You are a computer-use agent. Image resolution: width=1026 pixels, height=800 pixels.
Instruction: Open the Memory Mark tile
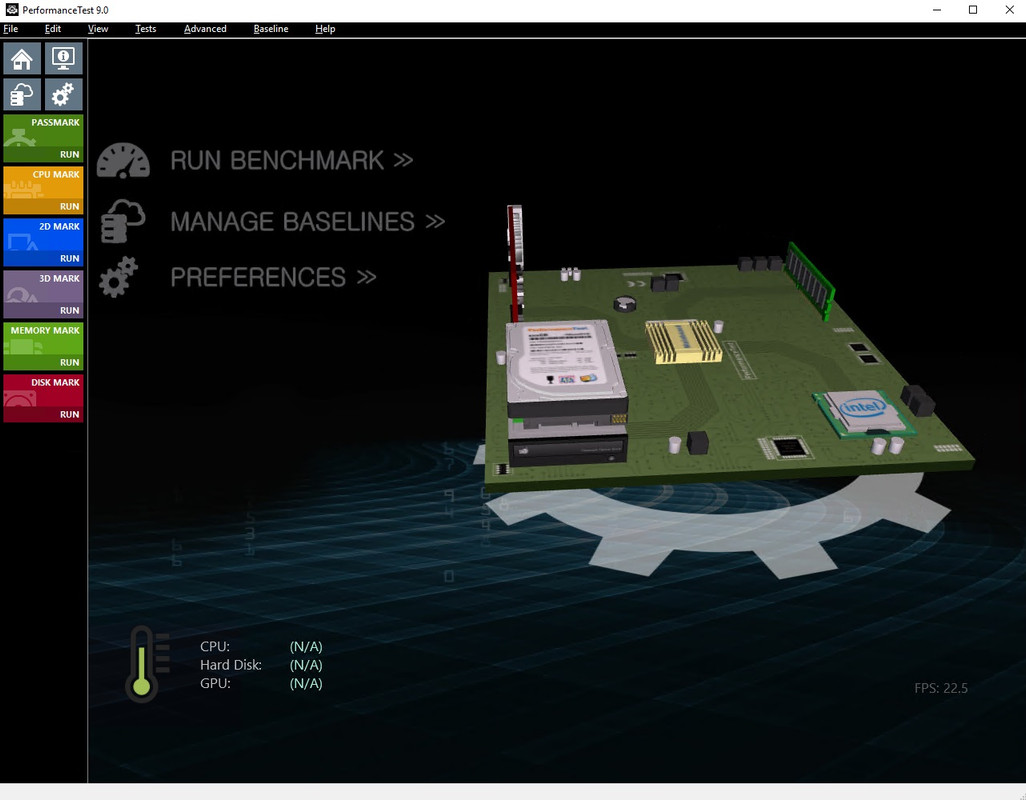tap(43, 339)
